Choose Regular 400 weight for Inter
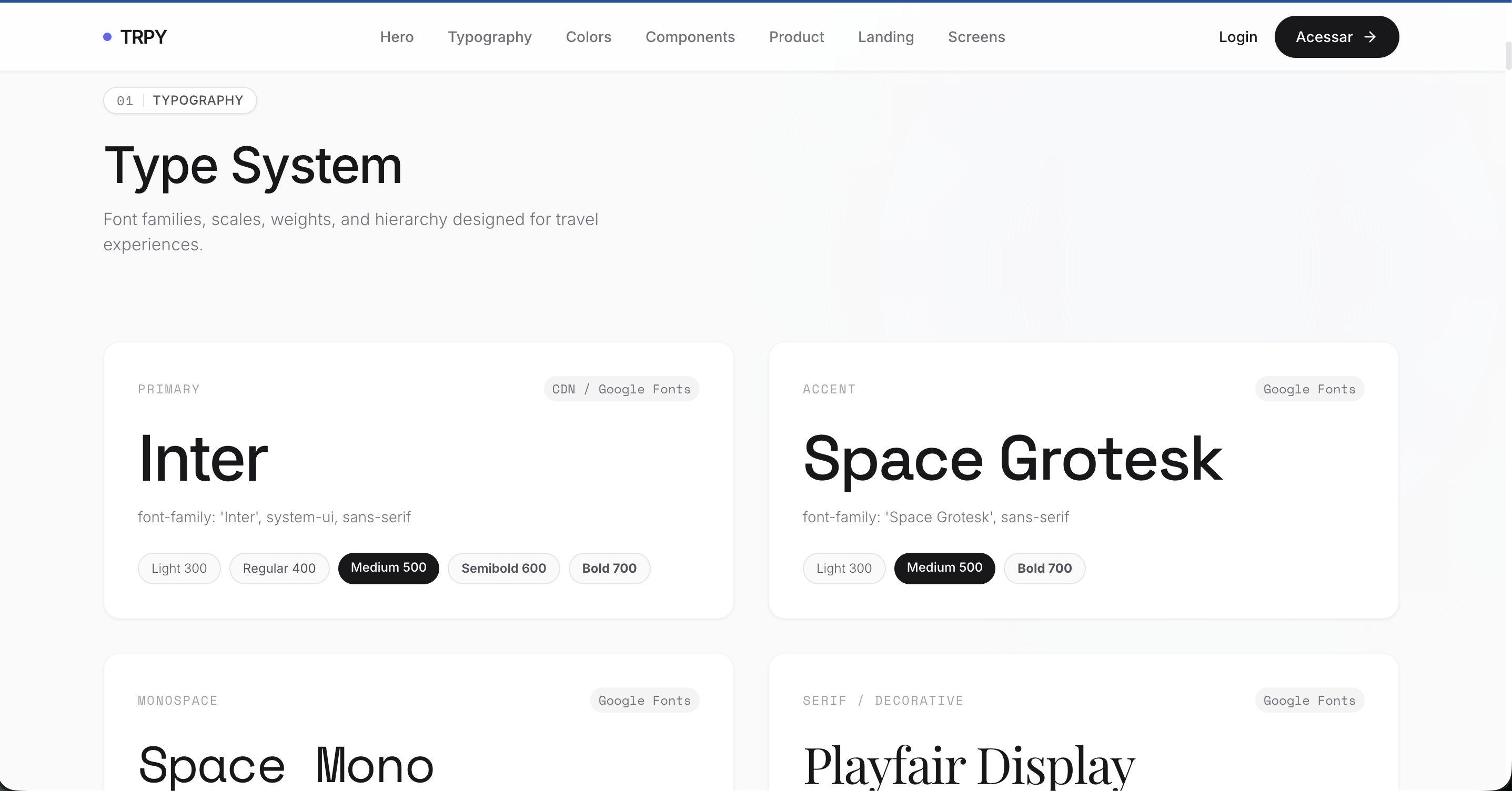This screenshot has height=791, width=1512. [279, 569]
